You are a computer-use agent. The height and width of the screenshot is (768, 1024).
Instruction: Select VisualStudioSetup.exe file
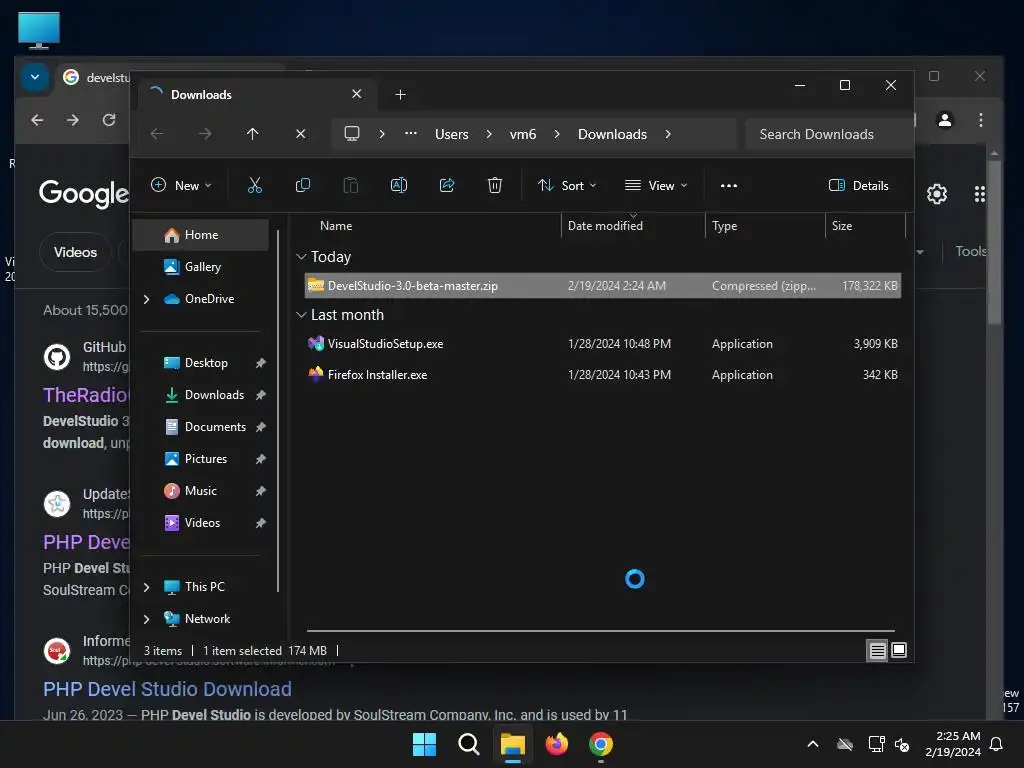[603, 344]
